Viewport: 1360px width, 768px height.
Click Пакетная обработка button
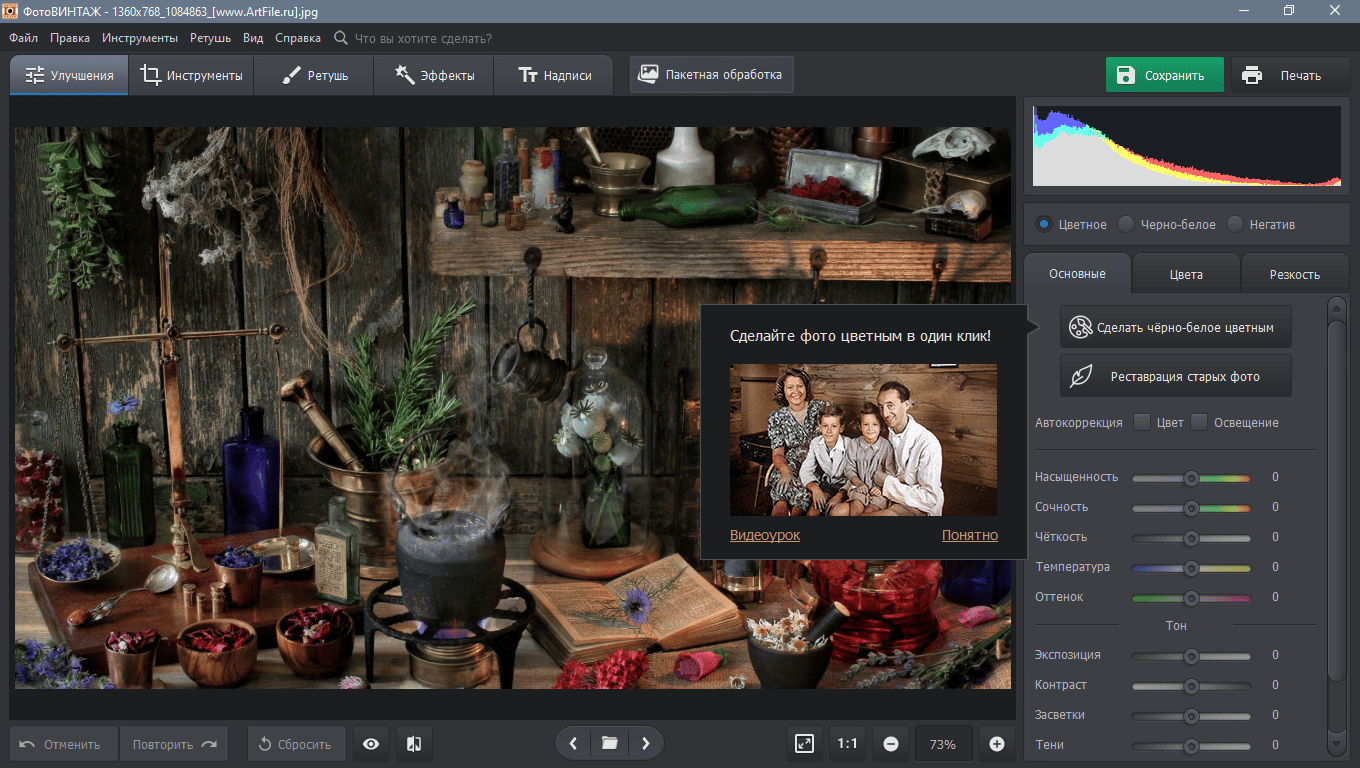[x=712, y=74]
